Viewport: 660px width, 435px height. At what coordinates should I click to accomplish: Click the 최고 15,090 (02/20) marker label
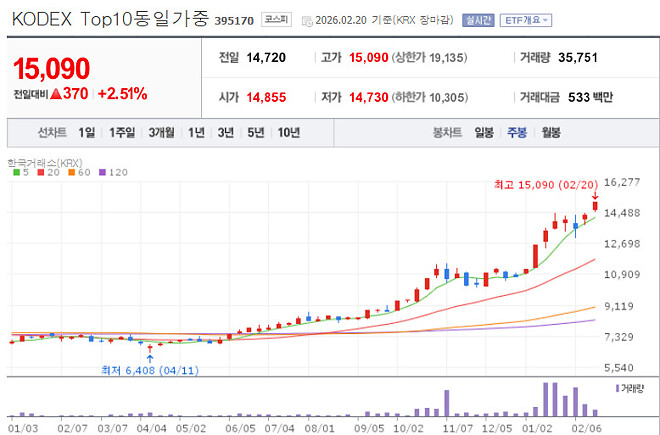coord(546,185)
